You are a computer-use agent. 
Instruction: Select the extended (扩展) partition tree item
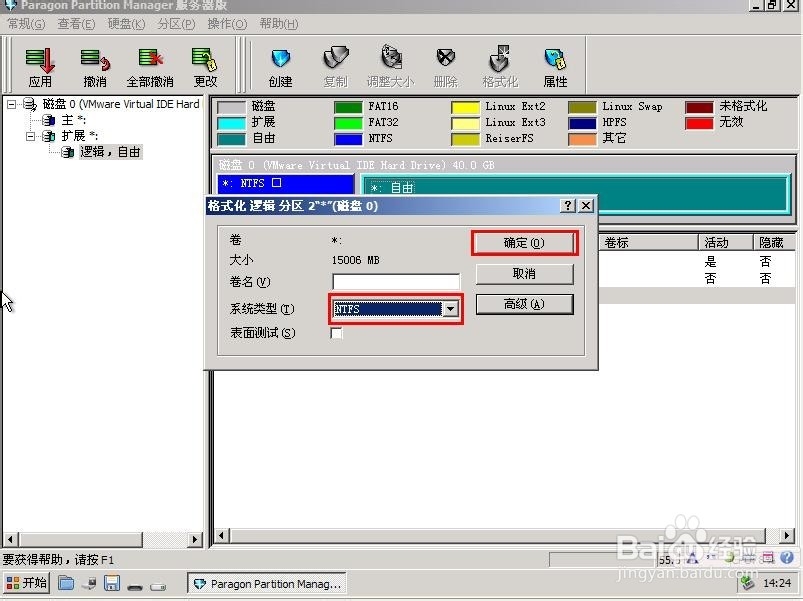tap(72, 136)
